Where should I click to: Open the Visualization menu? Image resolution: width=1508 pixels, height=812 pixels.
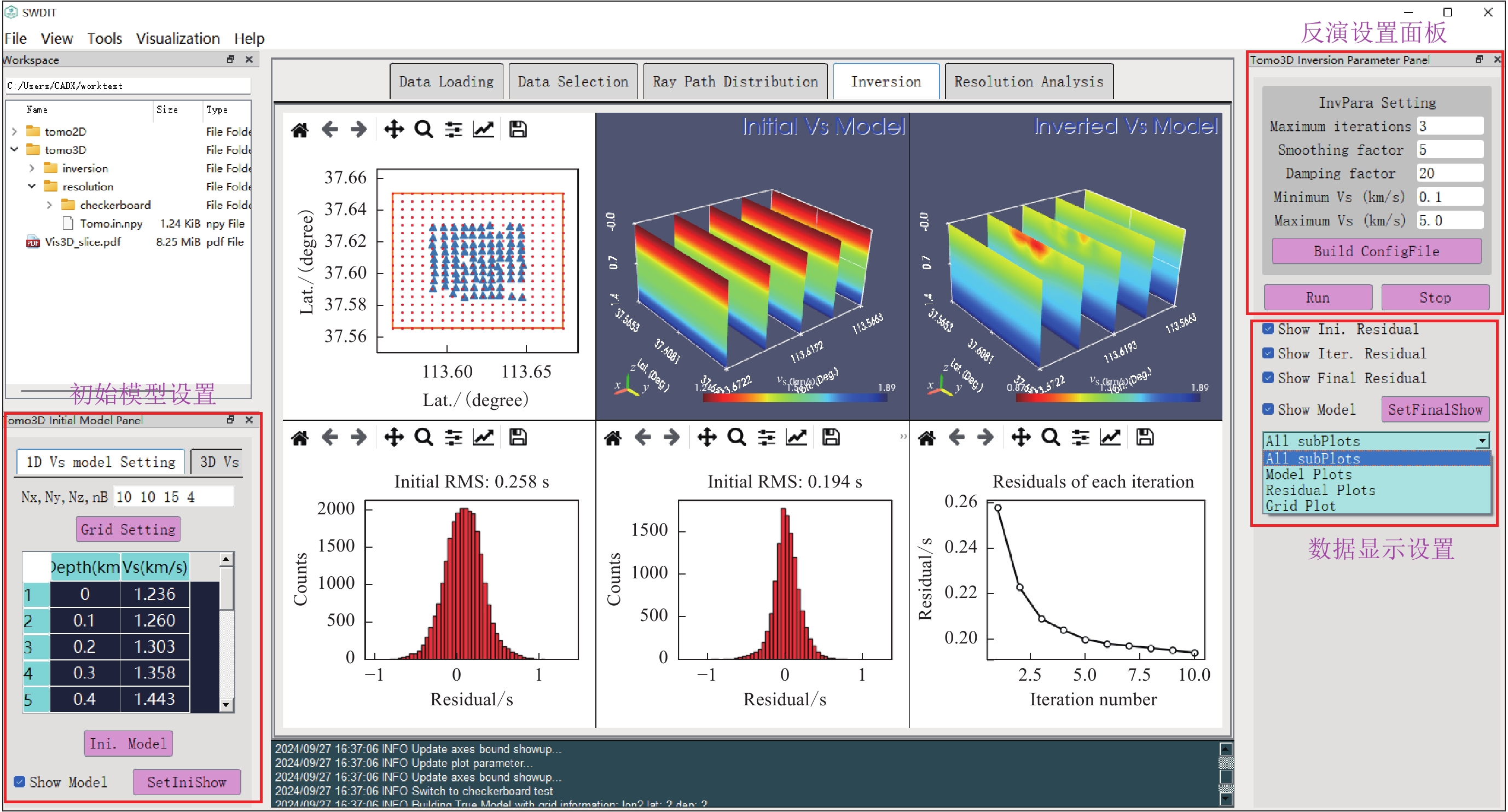177,39
